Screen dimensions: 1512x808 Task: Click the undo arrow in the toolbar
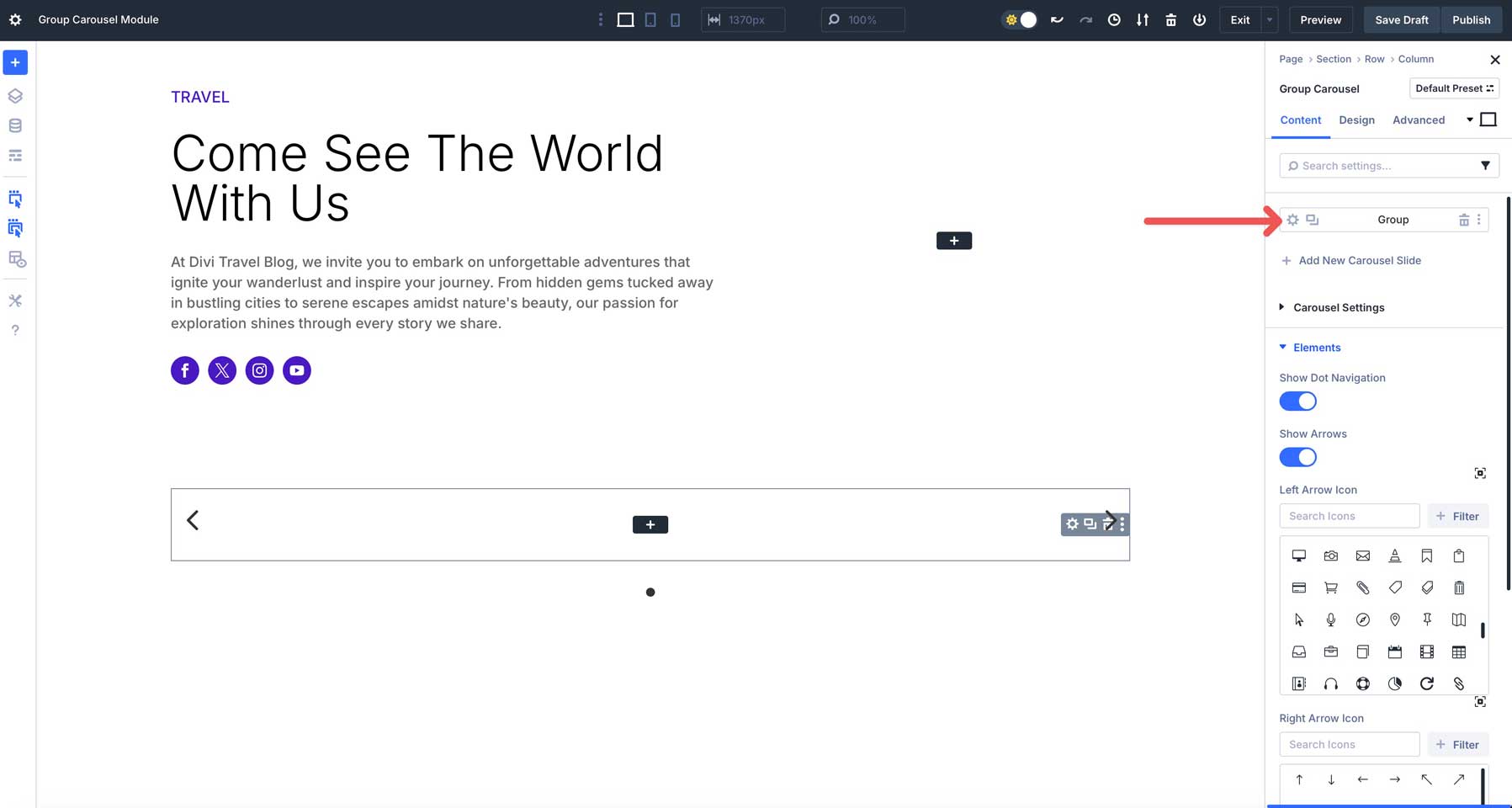point(1057,19)
